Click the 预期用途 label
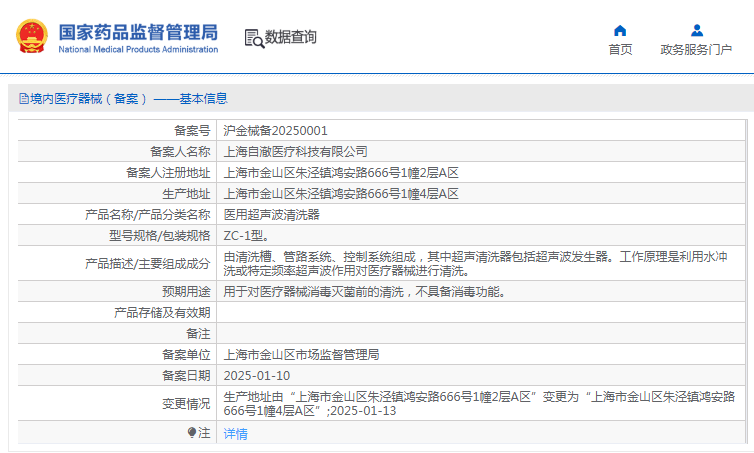The width and height of the screenshot is (754, 453). (x=187, y=291)
